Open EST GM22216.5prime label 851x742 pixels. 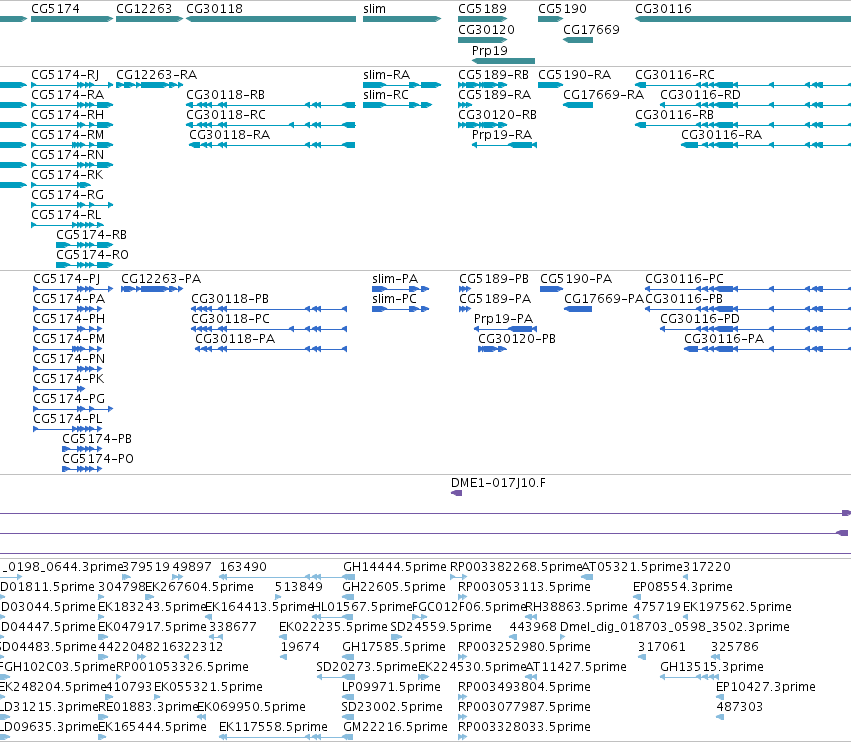point(394,726)
